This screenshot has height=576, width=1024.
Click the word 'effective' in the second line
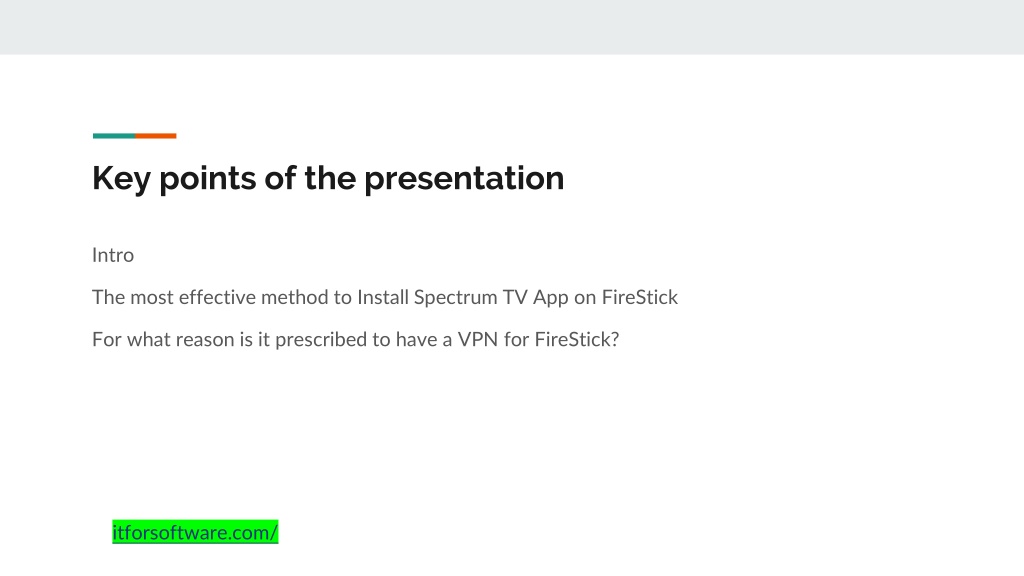pos(217,297)
